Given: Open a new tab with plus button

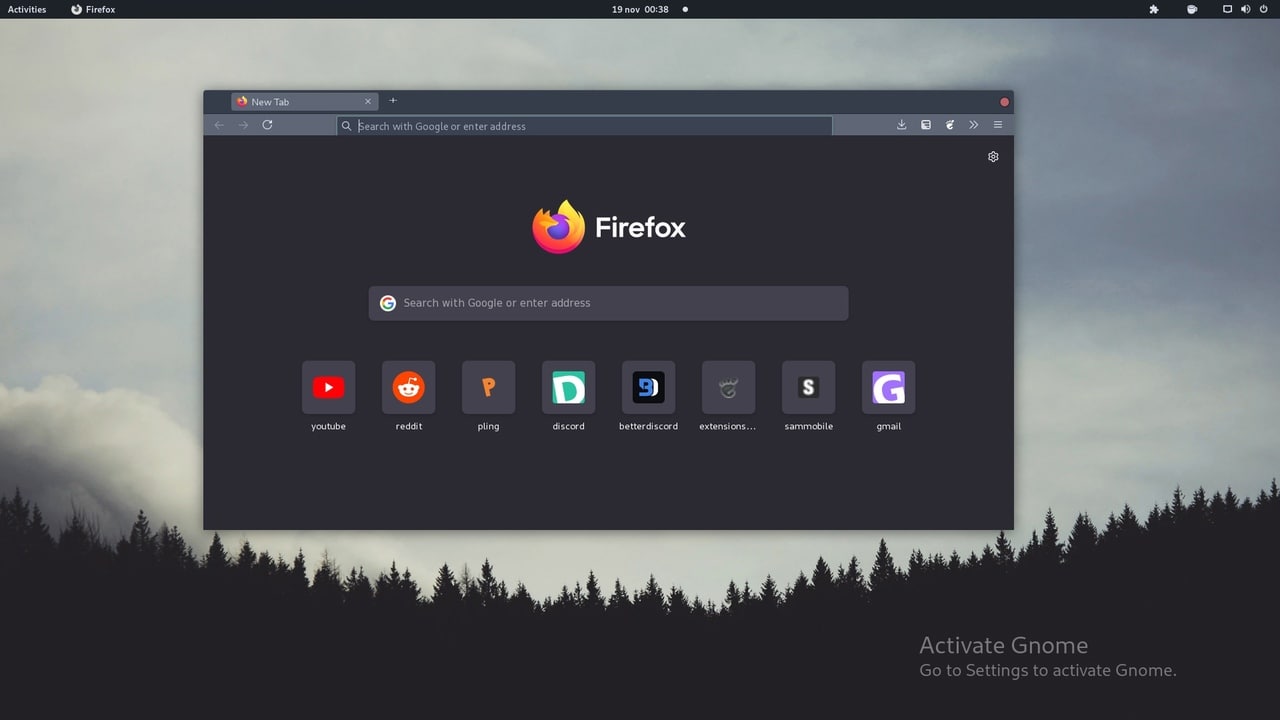Looking at the screenshot, I should pos(393,101).
